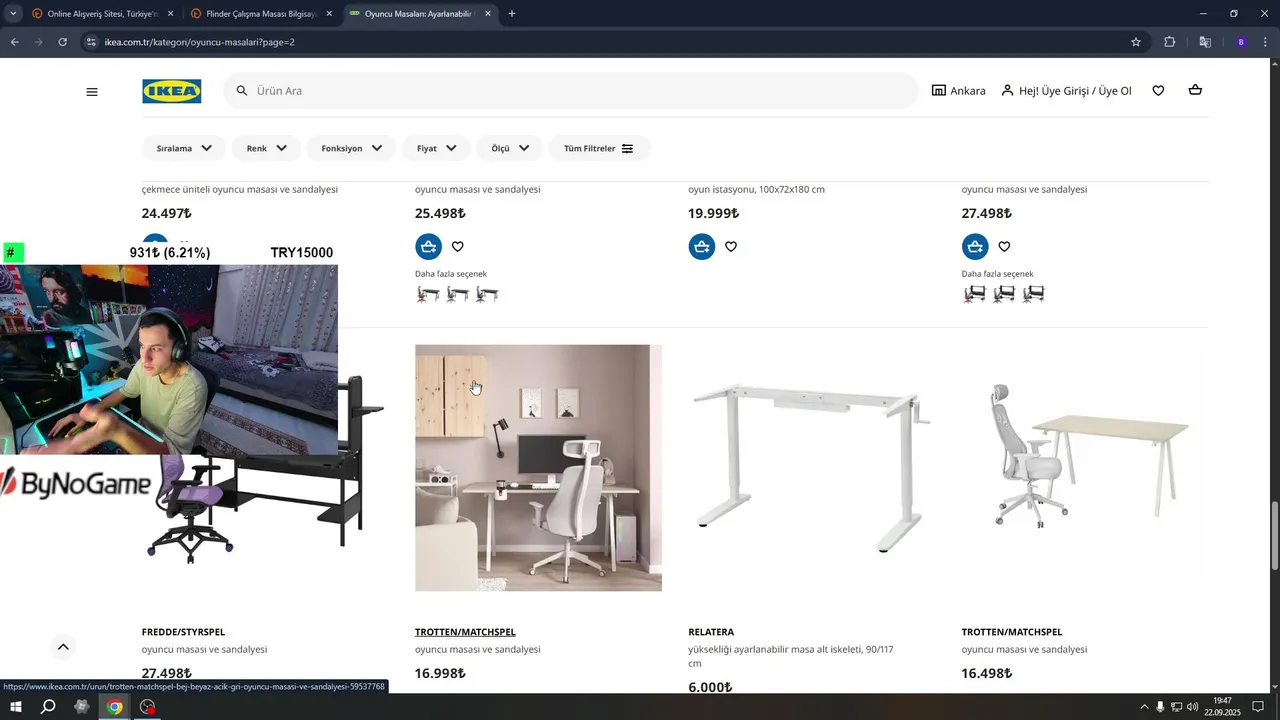This screenshot has height=720, width=1280.
Task: Add the 27.498₺ right-column product to cart
Action: tap(975, 246)
